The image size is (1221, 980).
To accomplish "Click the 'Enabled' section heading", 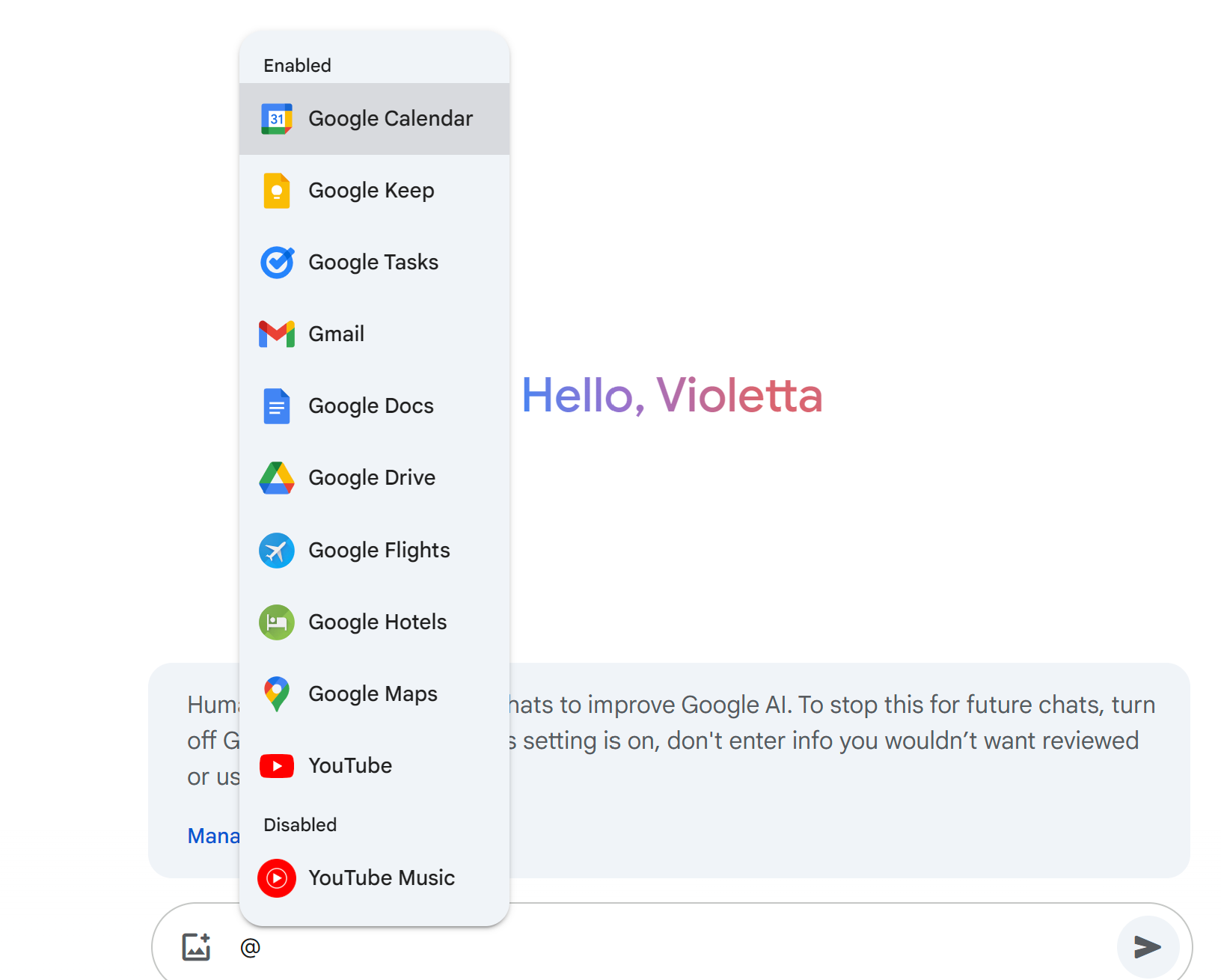I will [x=297, y=66].
